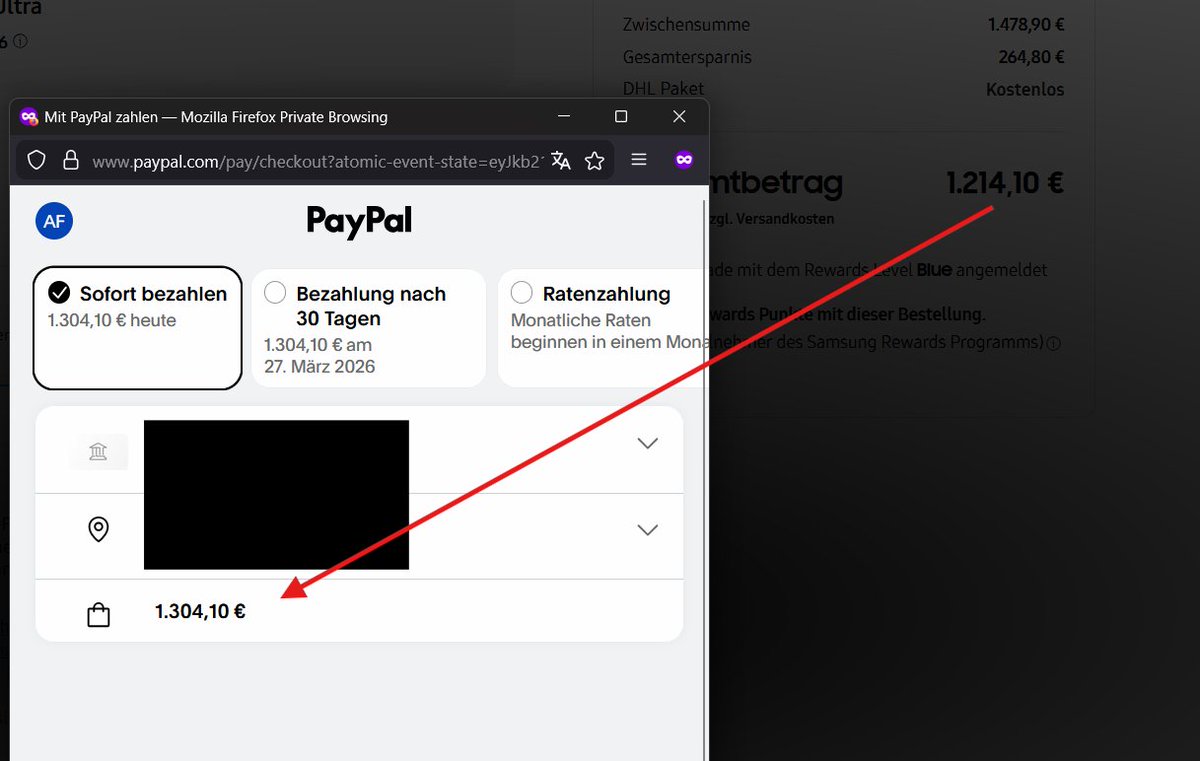Open the Firefox hamburger menu
Screen dimensions: 1200x761
(639, 160)
